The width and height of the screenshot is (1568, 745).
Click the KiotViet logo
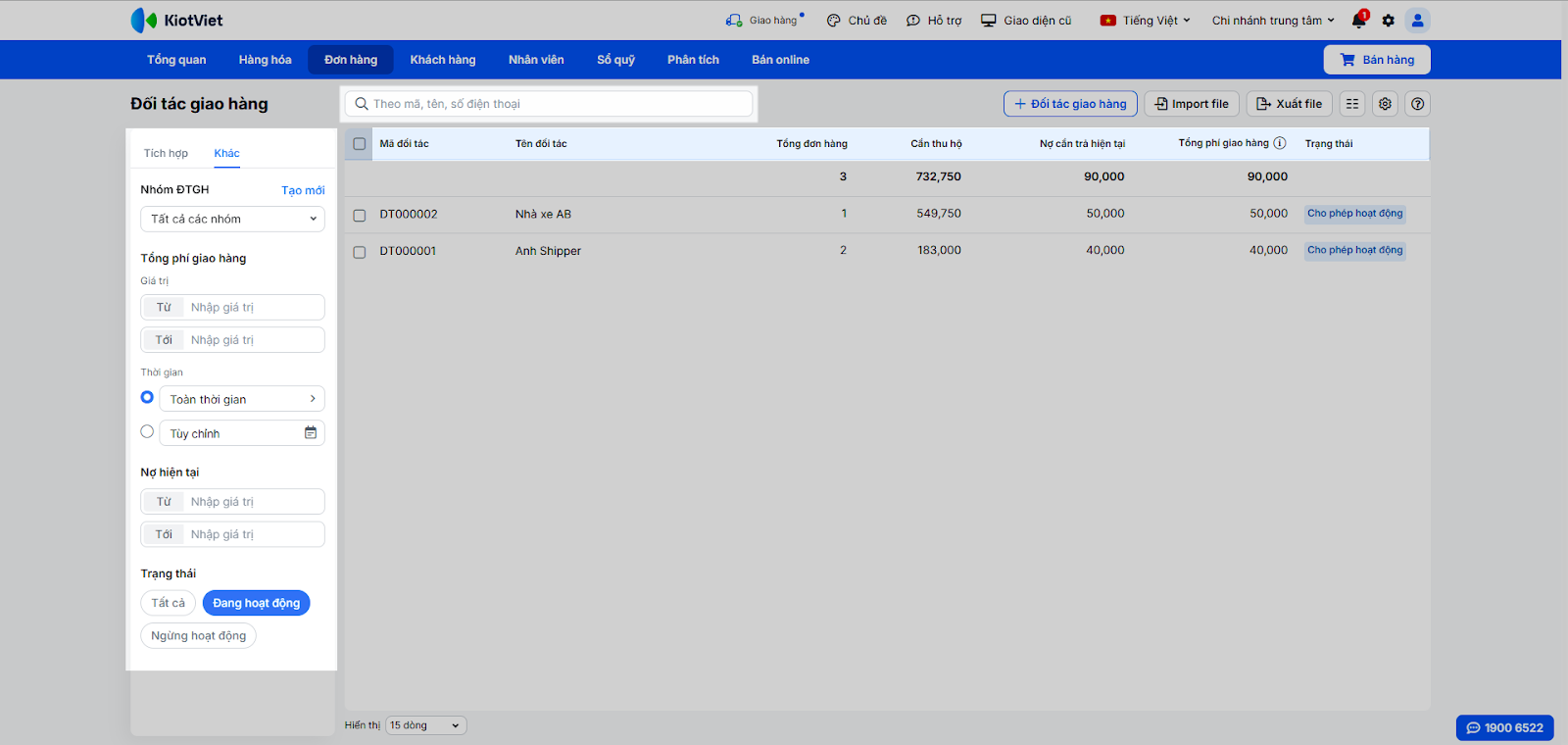176,20
